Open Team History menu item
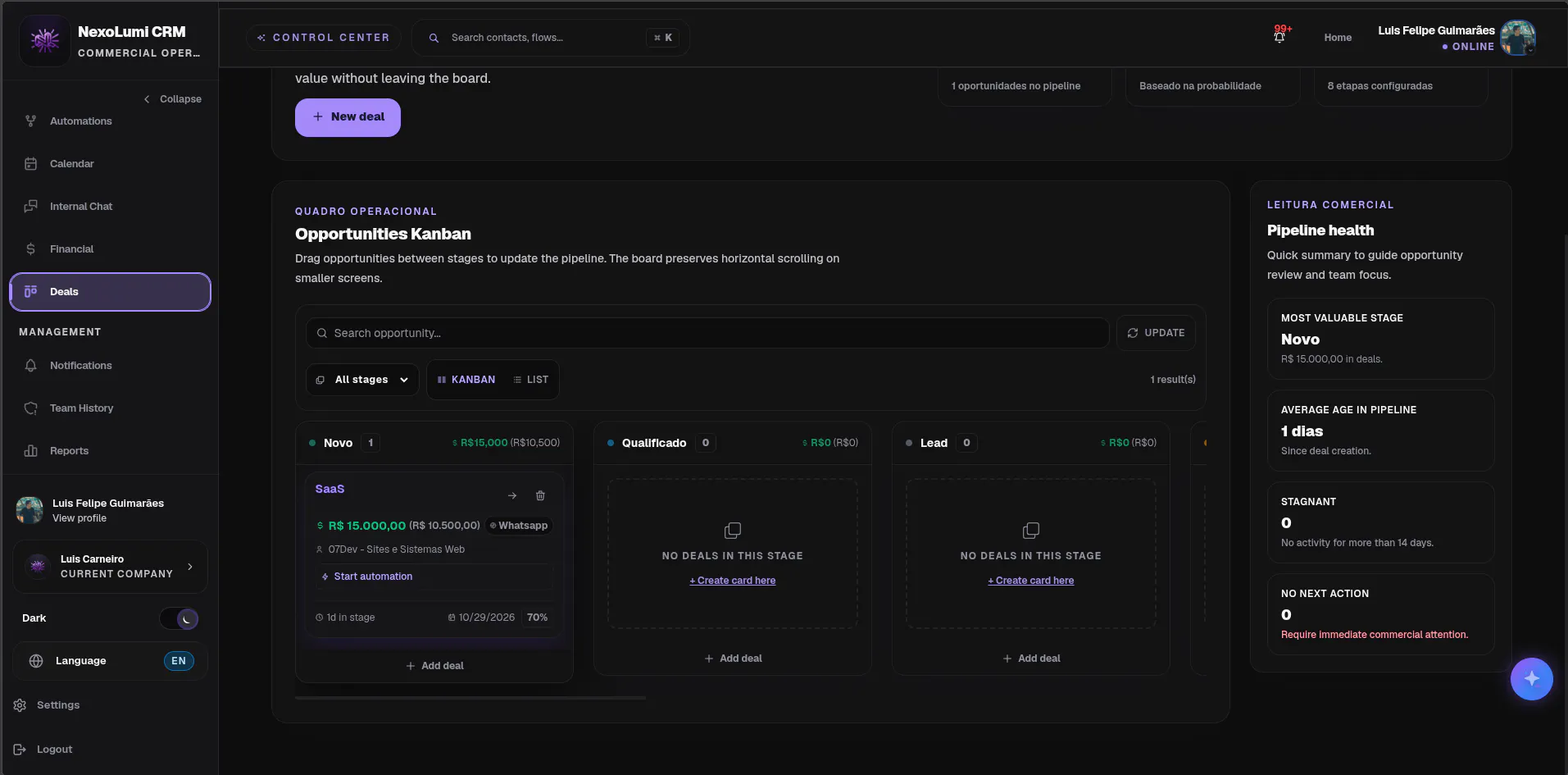 [110, 408]
